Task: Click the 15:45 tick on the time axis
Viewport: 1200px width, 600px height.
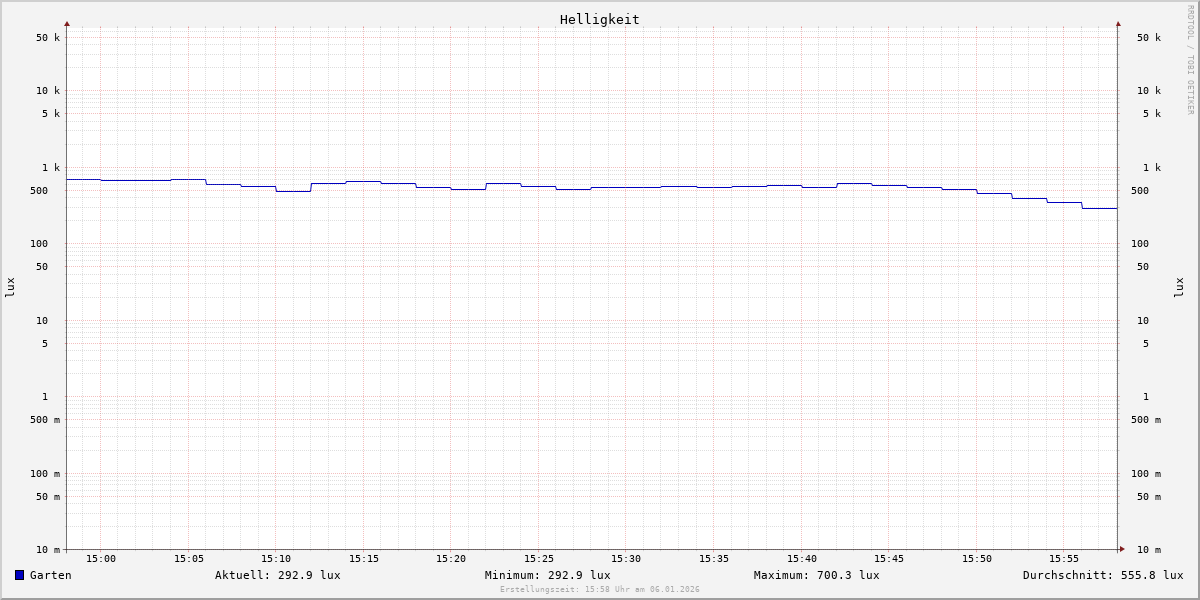Action: 889,559
